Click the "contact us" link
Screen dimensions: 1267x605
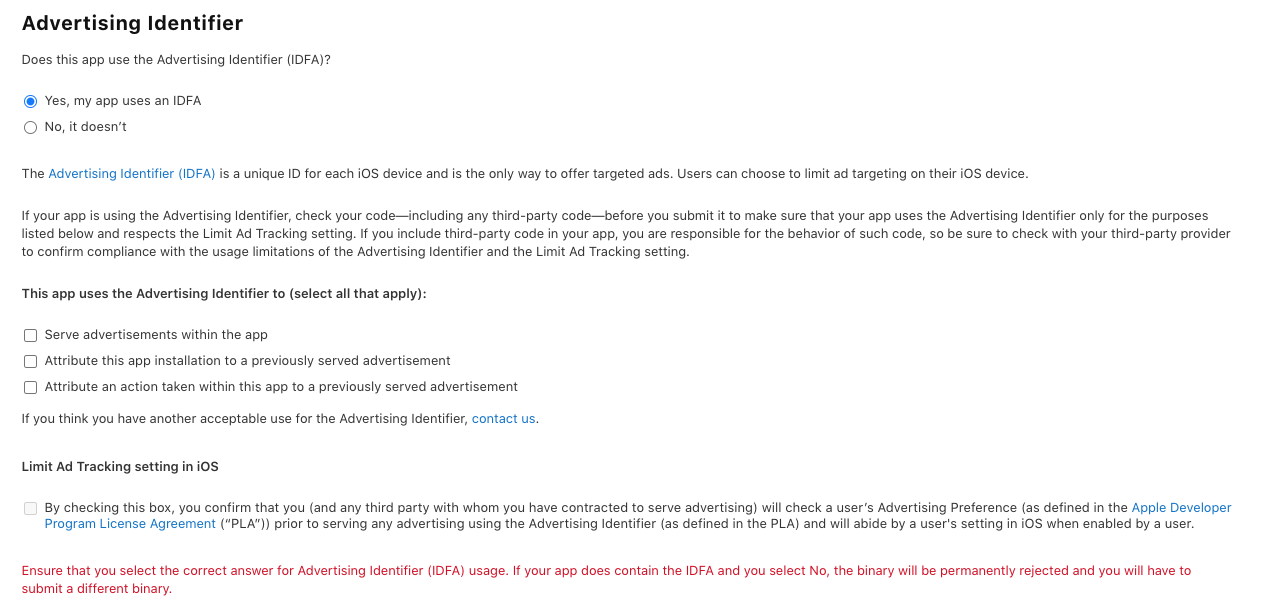tap(503, 418)
